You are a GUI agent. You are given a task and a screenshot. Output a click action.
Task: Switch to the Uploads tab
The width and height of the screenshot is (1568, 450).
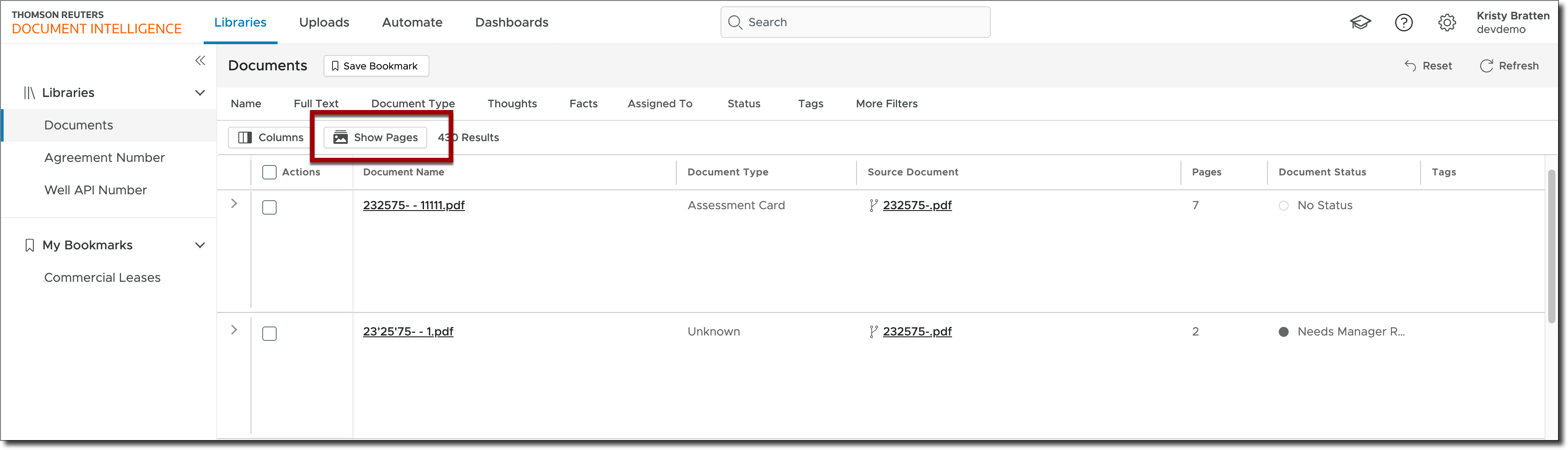tap(324, 22)
